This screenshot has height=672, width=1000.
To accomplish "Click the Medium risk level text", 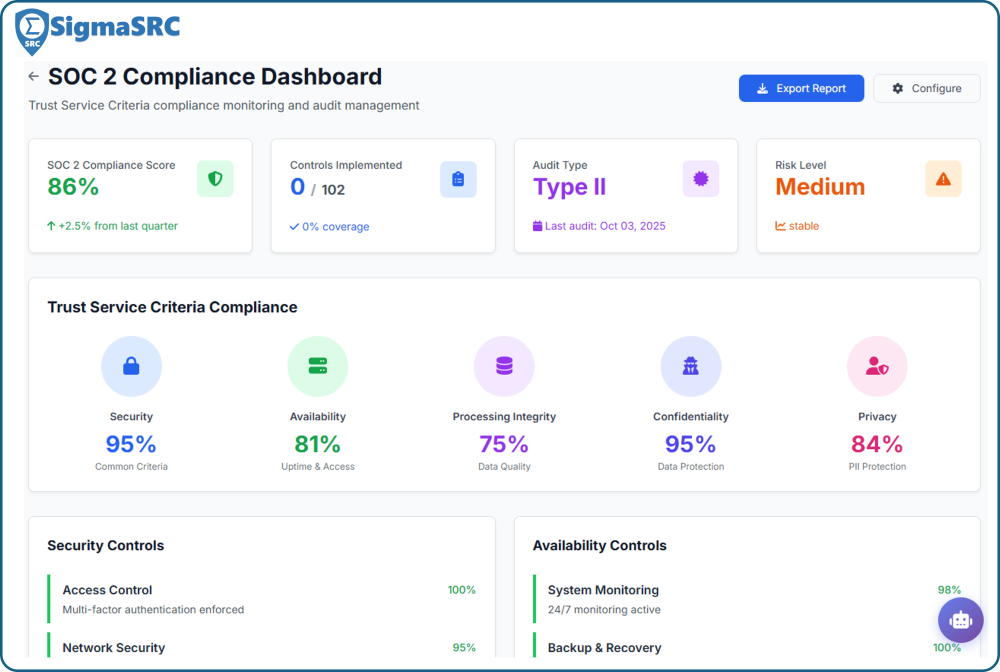I will pos(820,187).
